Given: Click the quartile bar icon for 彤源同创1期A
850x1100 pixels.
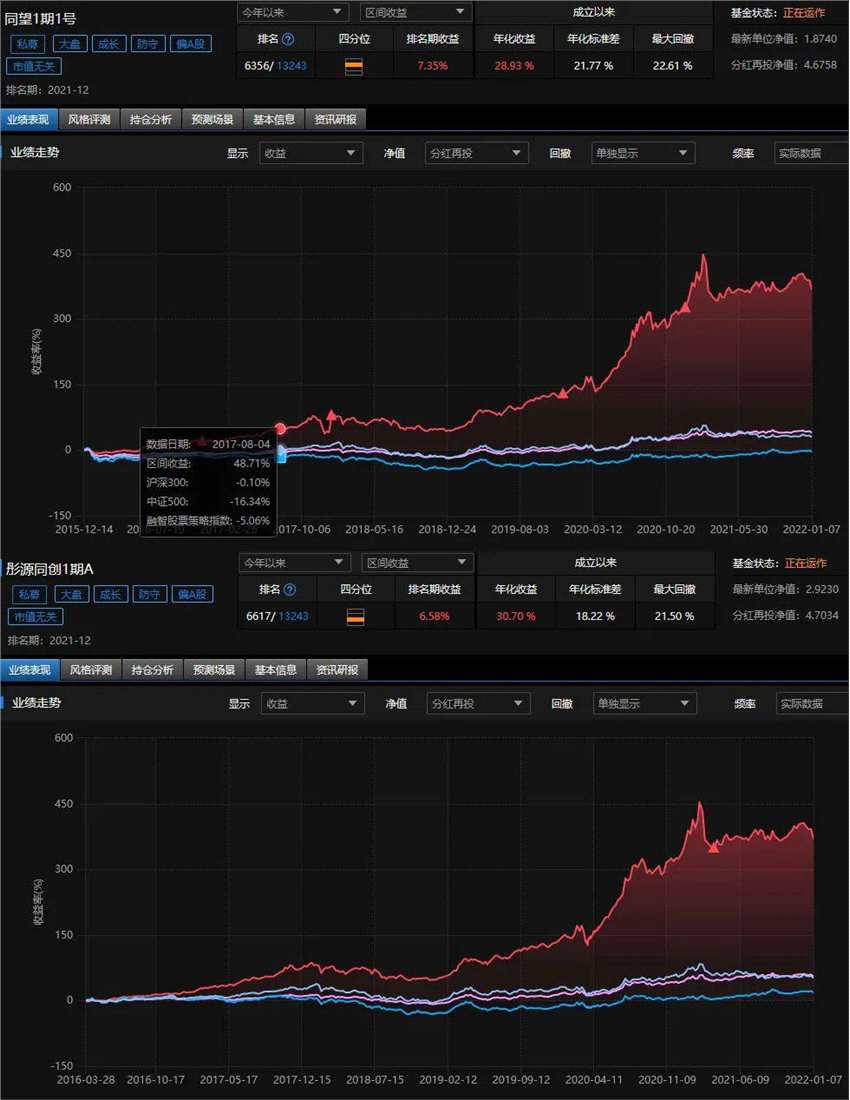Looking at the screenshot, I should coord(356,617).
